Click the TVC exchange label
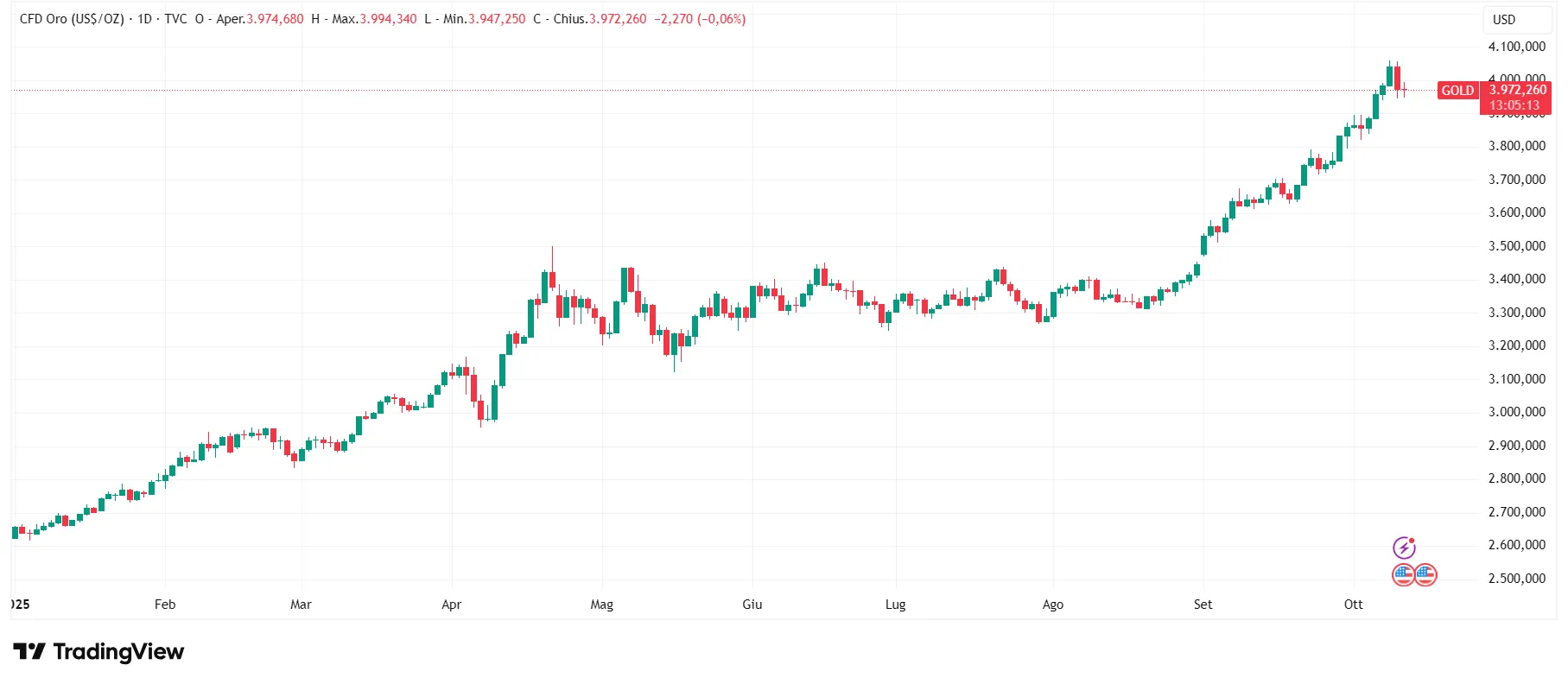This screenshot has width=1568, height=684. click(x=175, y=19)
